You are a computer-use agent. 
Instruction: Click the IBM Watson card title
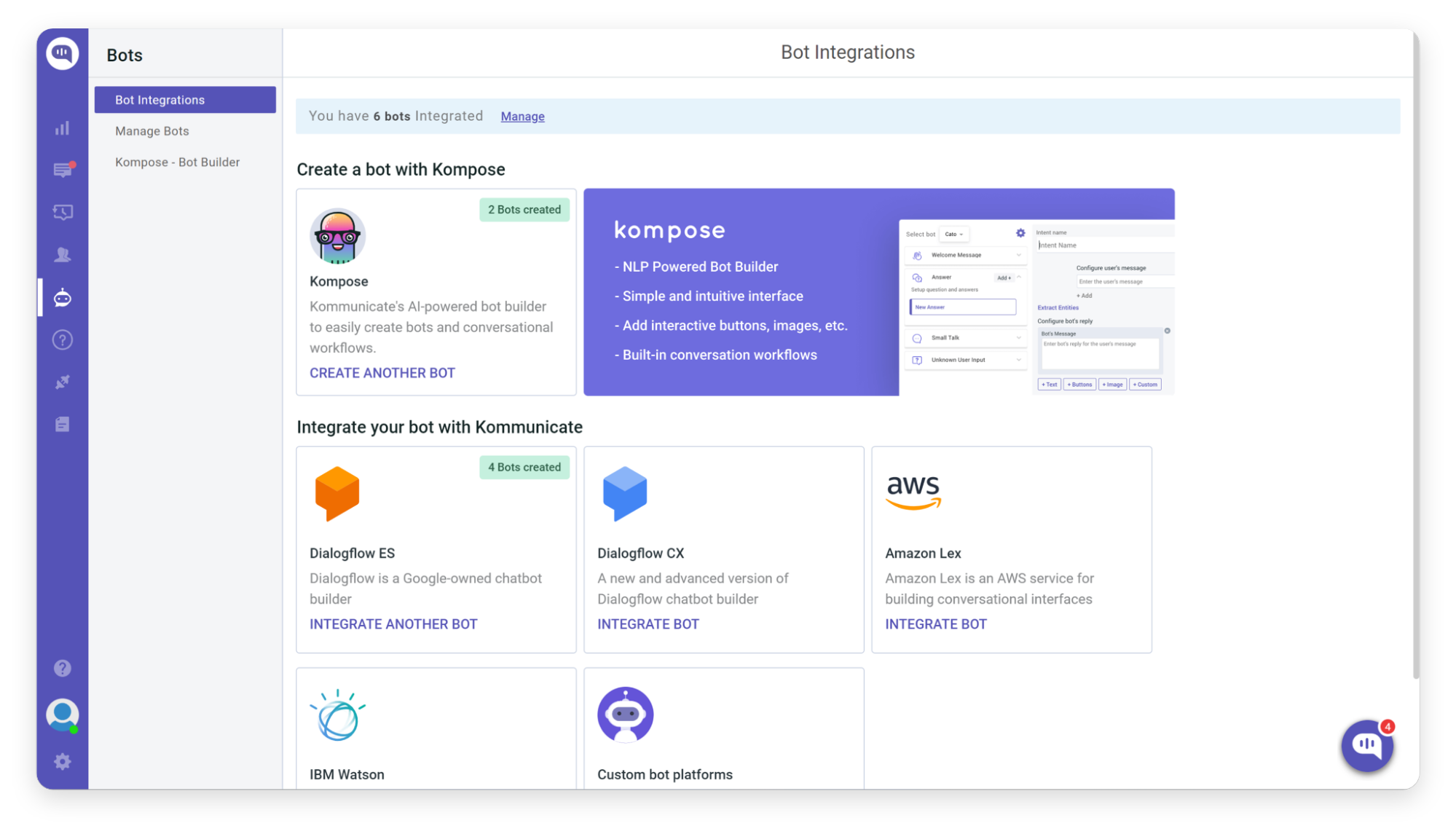[x=347, y=775]
